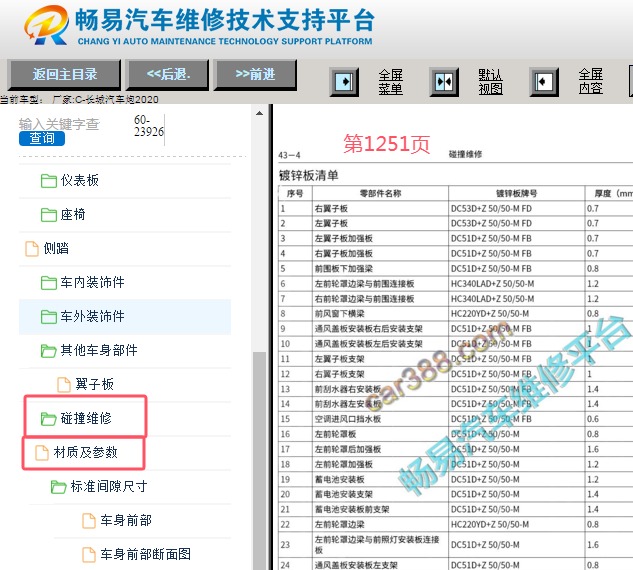This screenshot has width=633, height=570.
Task: Click 返回主目录 button
Action: (x=65, y=74)
